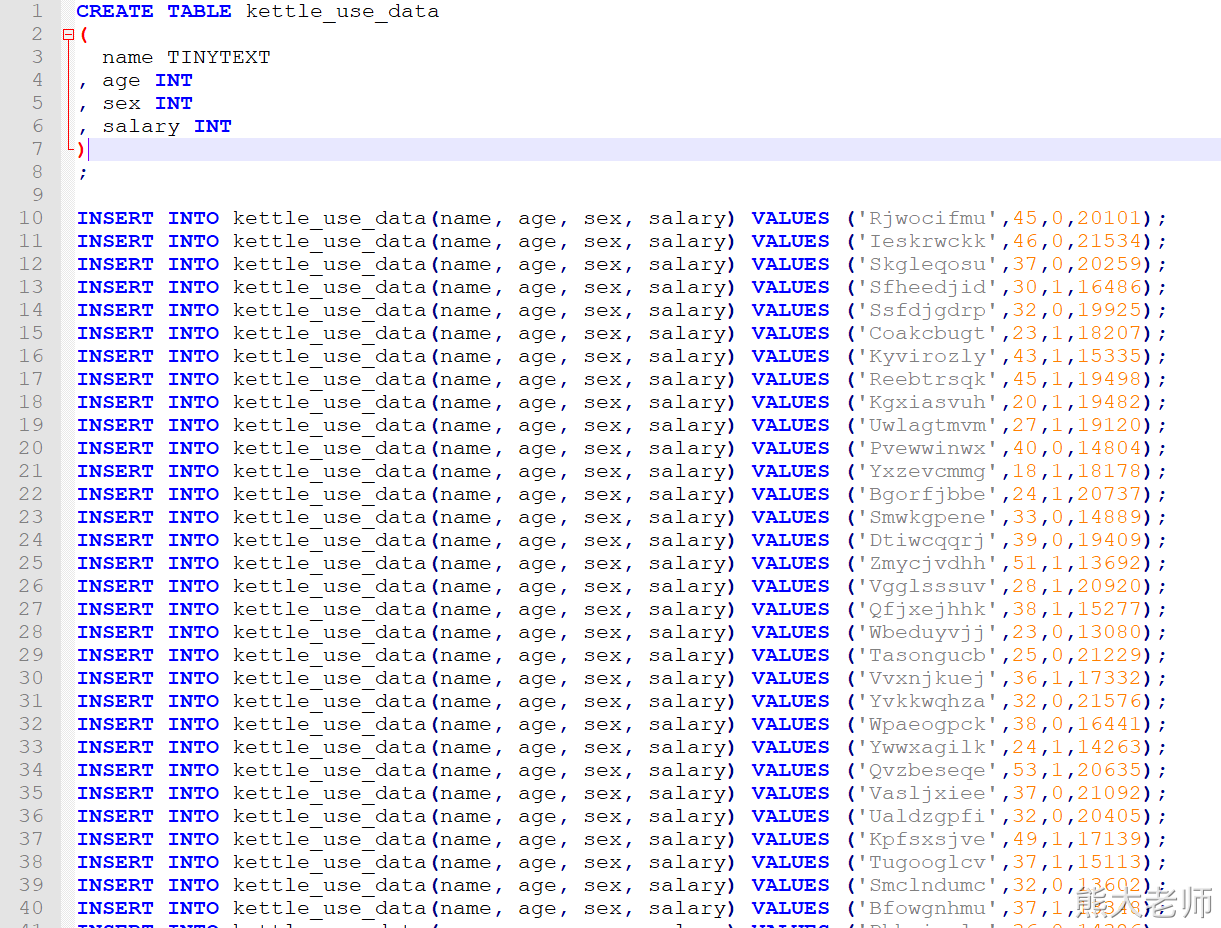Click the salary value 21229 on line 29
This screenshot has width=1221, height=928.
[1109, 656]
